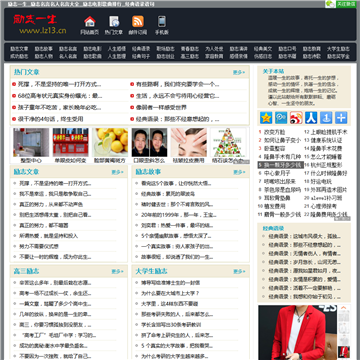The height and width of the screenshot is (360, 360).
Task: Open the food pyramid thumbnail image
Action: 228,142
